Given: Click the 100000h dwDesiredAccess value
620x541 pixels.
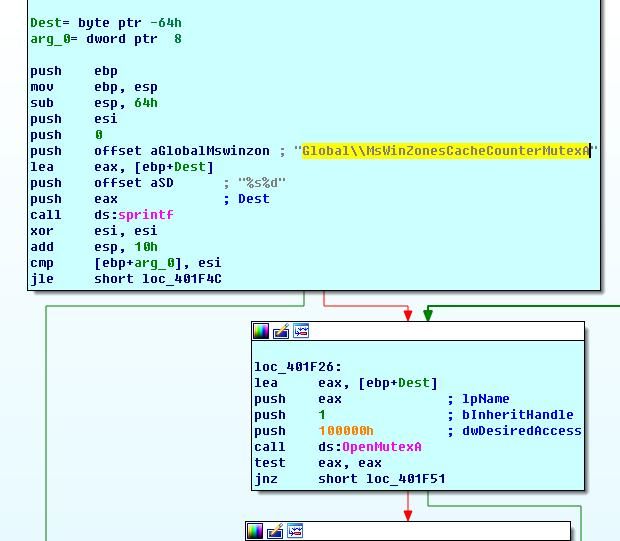Looking at the screenshot, I should pyautogui.click(x=346, y=431).
